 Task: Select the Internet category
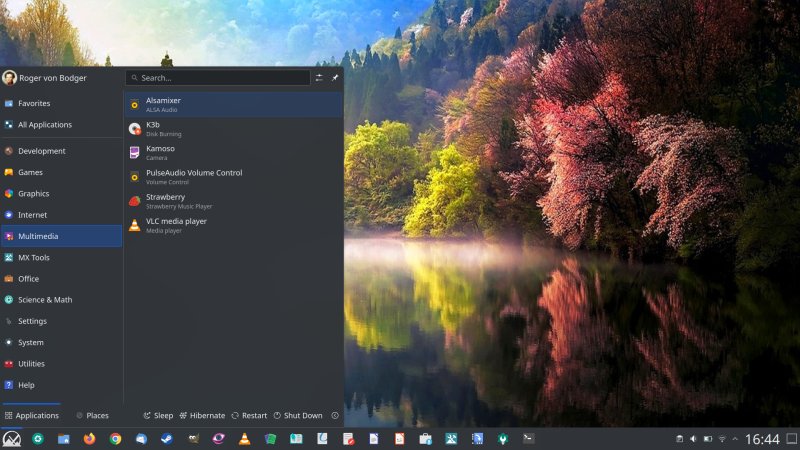[x=32, y=215]
